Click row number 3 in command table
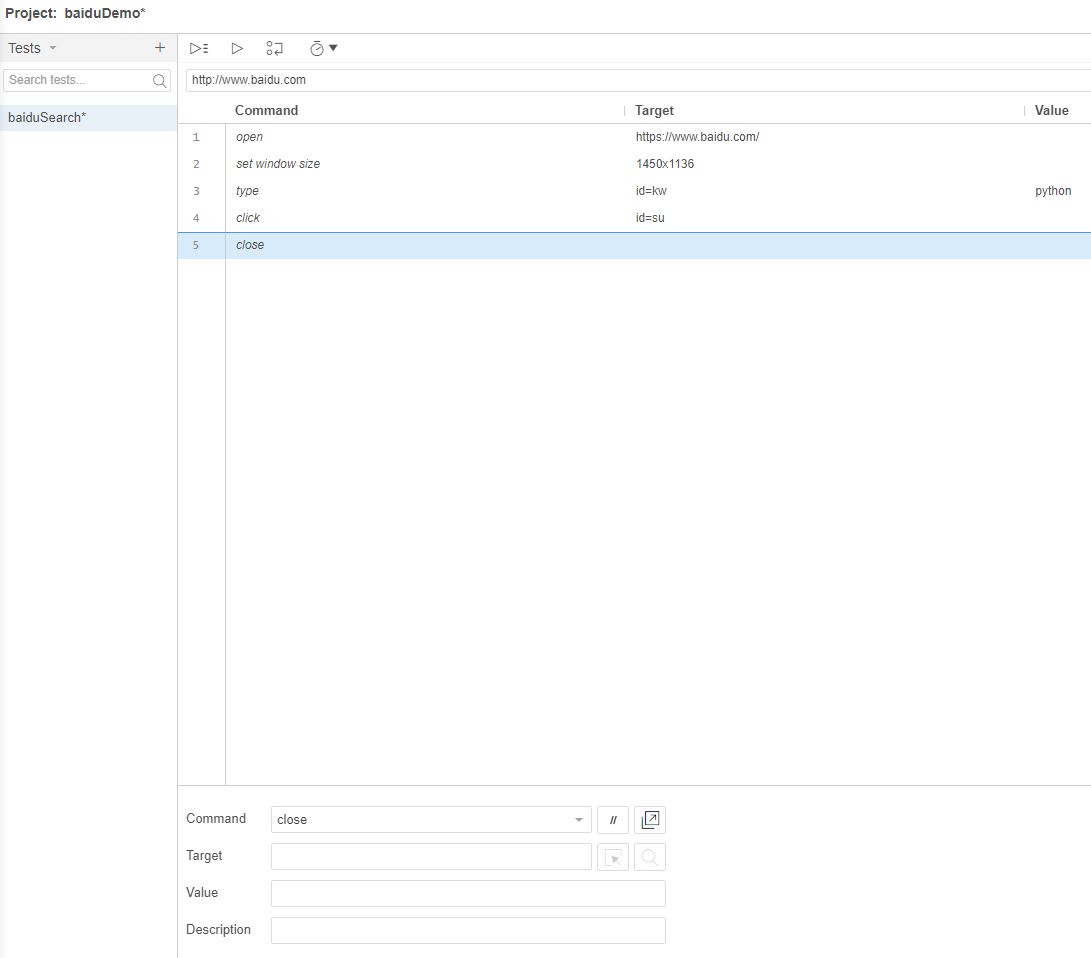1091x958 pixels. [196, 191]
